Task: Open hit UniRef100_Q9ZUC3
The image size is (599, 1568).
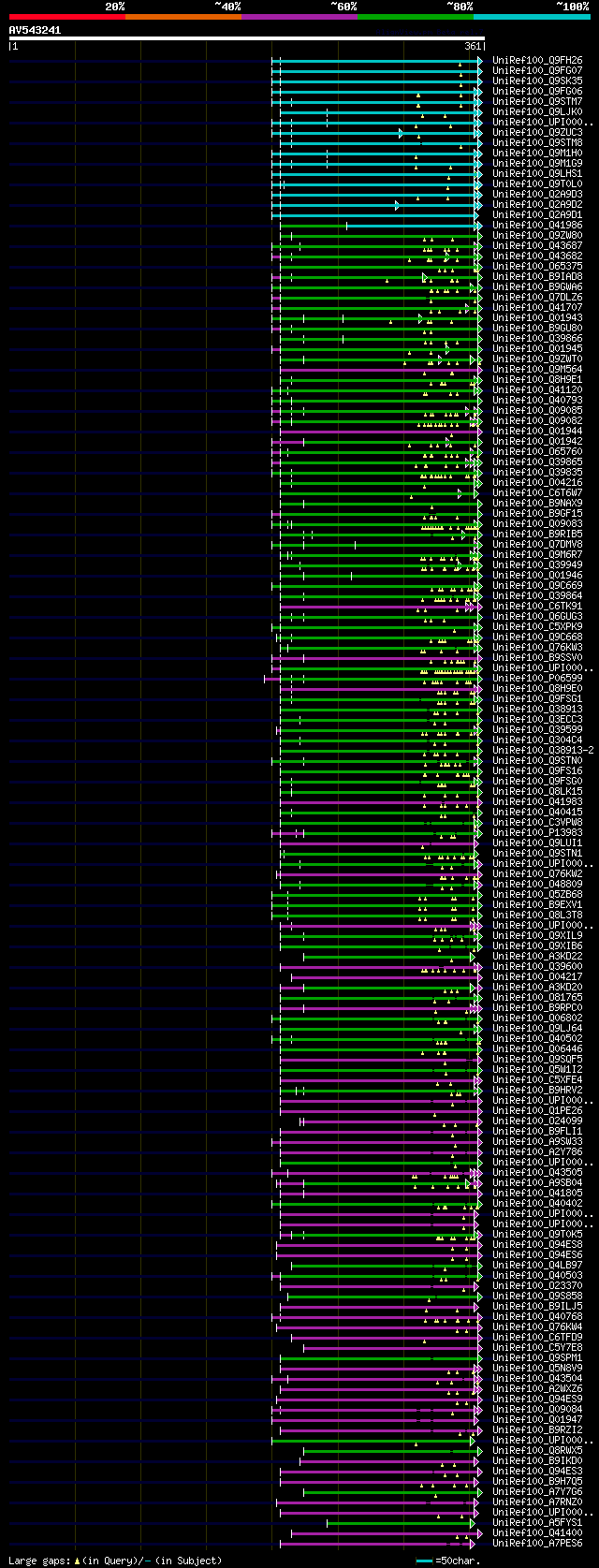Action: [537, 132]
